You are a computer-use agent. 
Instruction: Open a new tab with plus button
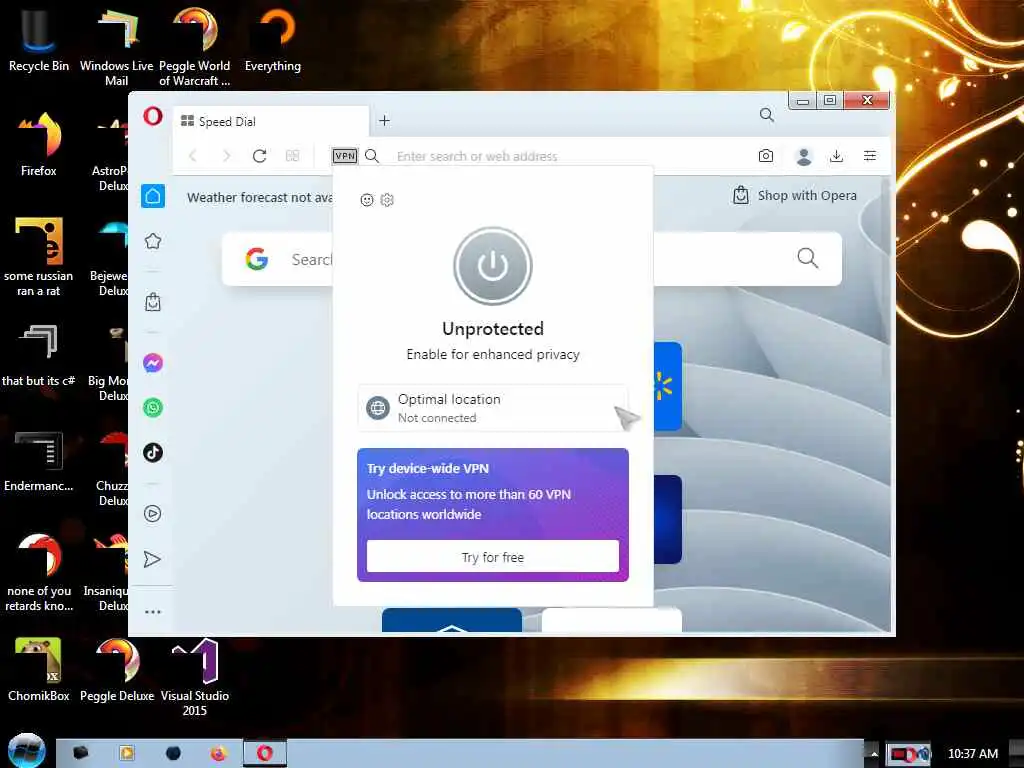pos(384,121)
